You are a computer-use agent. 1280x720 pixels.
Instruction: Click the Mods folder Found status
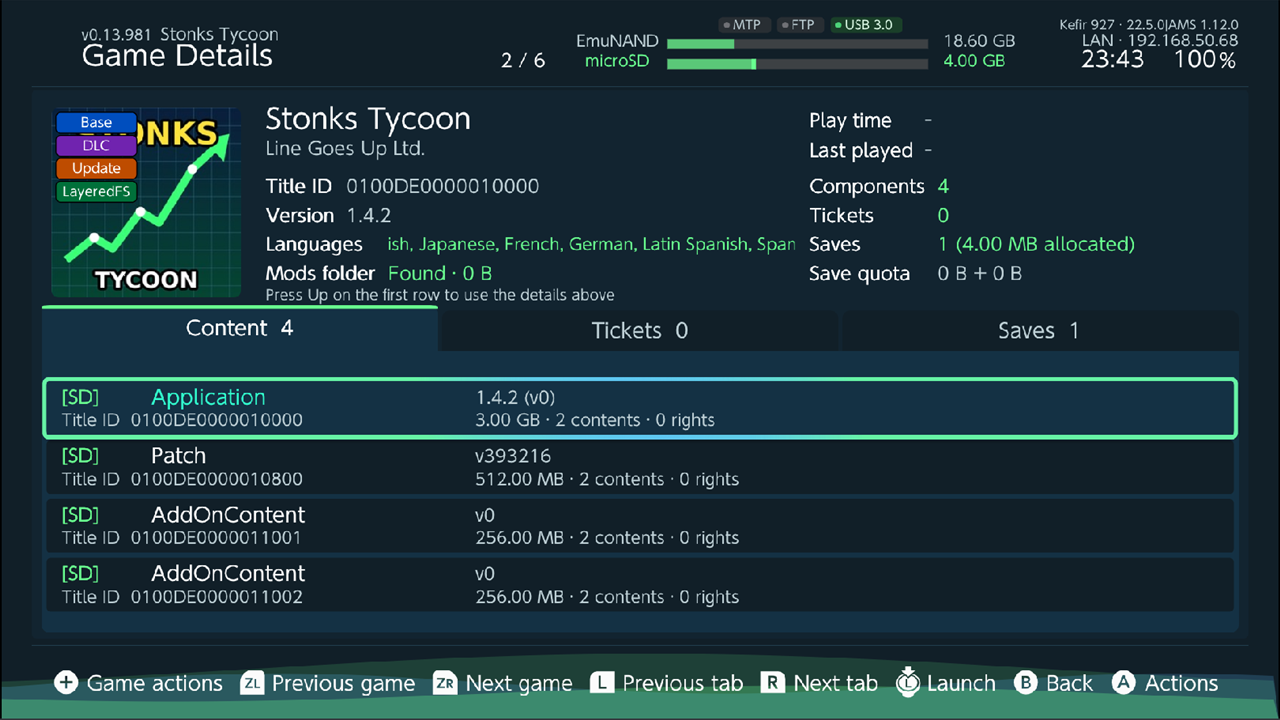point(440,274)
